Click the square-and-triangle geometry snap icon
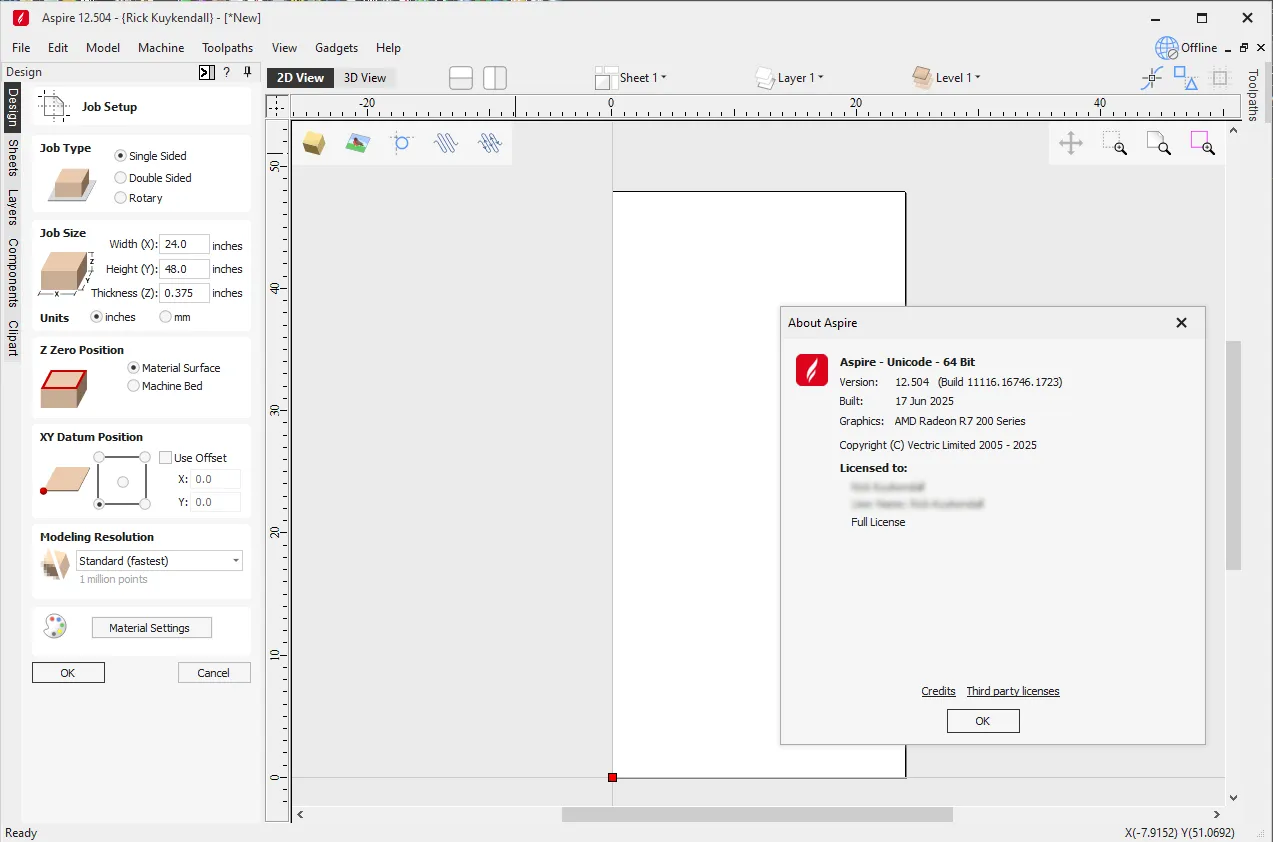 tap(1185, 78)
